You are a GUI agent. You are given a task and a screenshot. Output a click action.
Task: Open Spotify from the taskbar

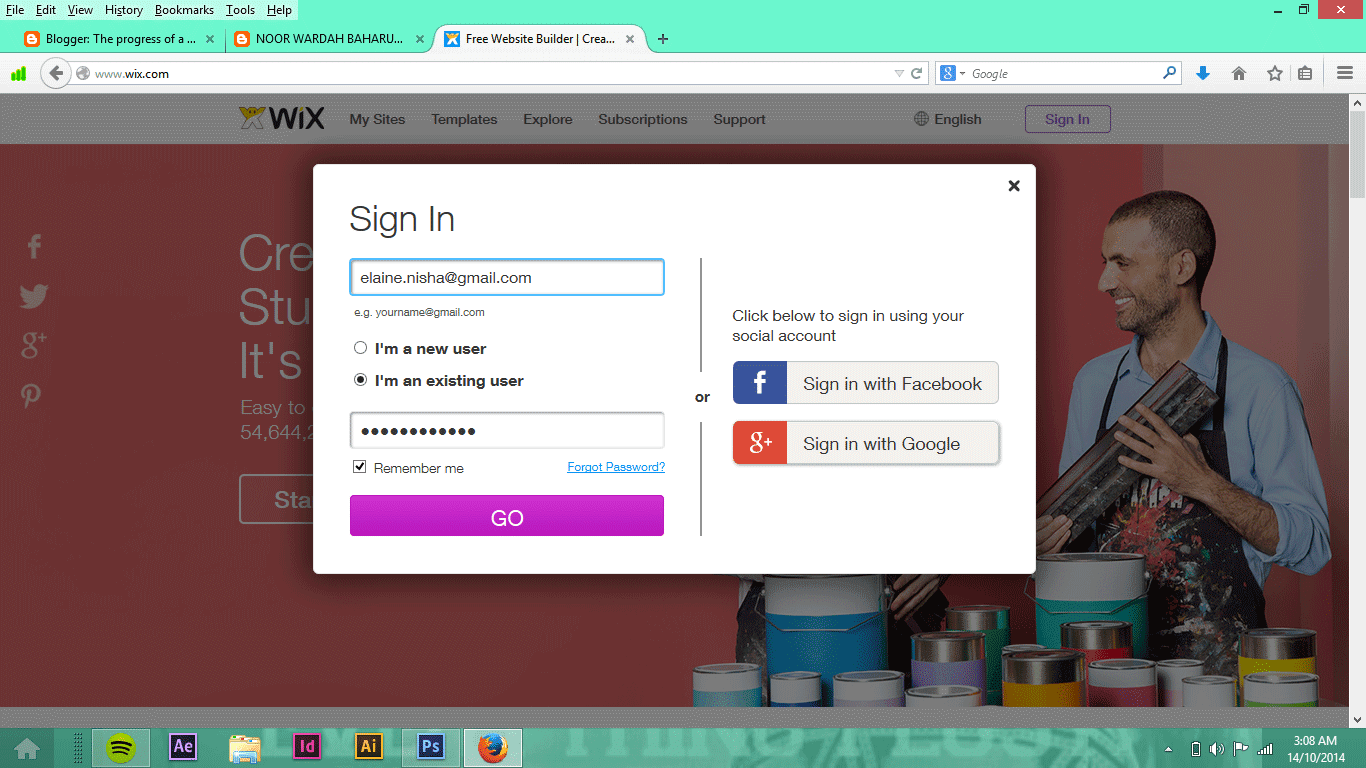click(x=121, y=747)
